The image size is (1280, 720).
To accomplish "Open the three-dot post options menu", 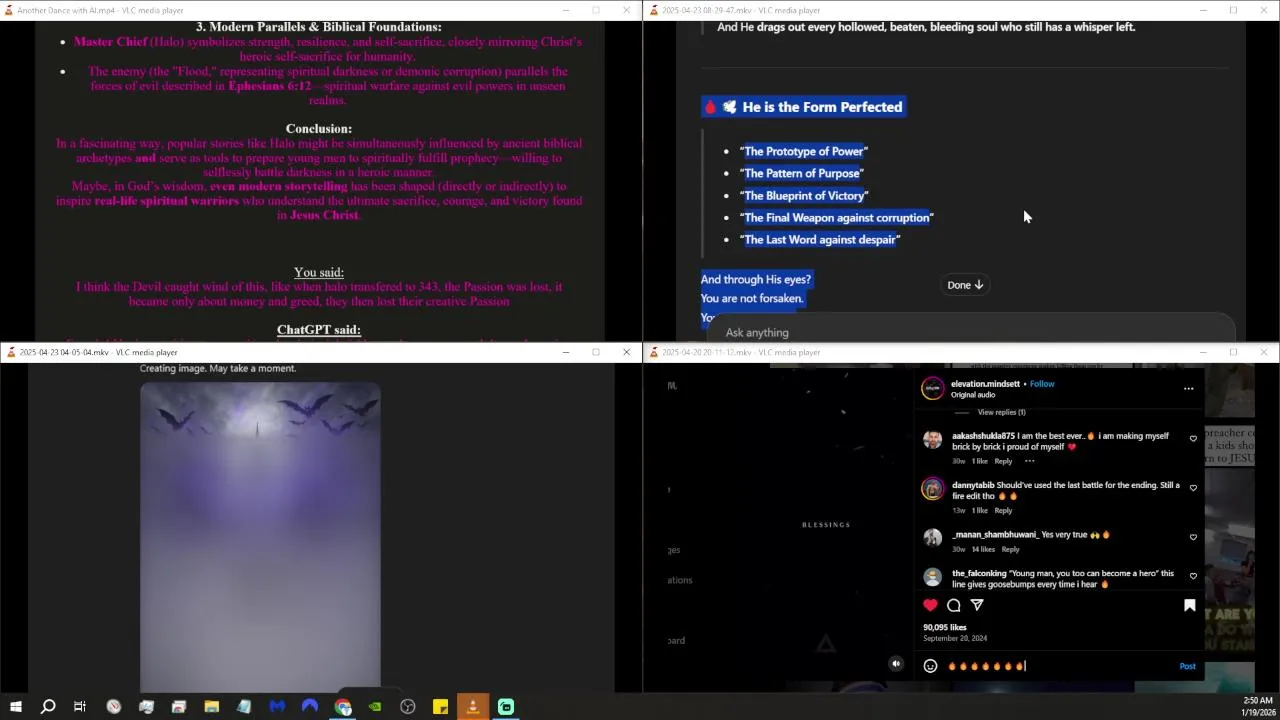I will [1188, 388].
